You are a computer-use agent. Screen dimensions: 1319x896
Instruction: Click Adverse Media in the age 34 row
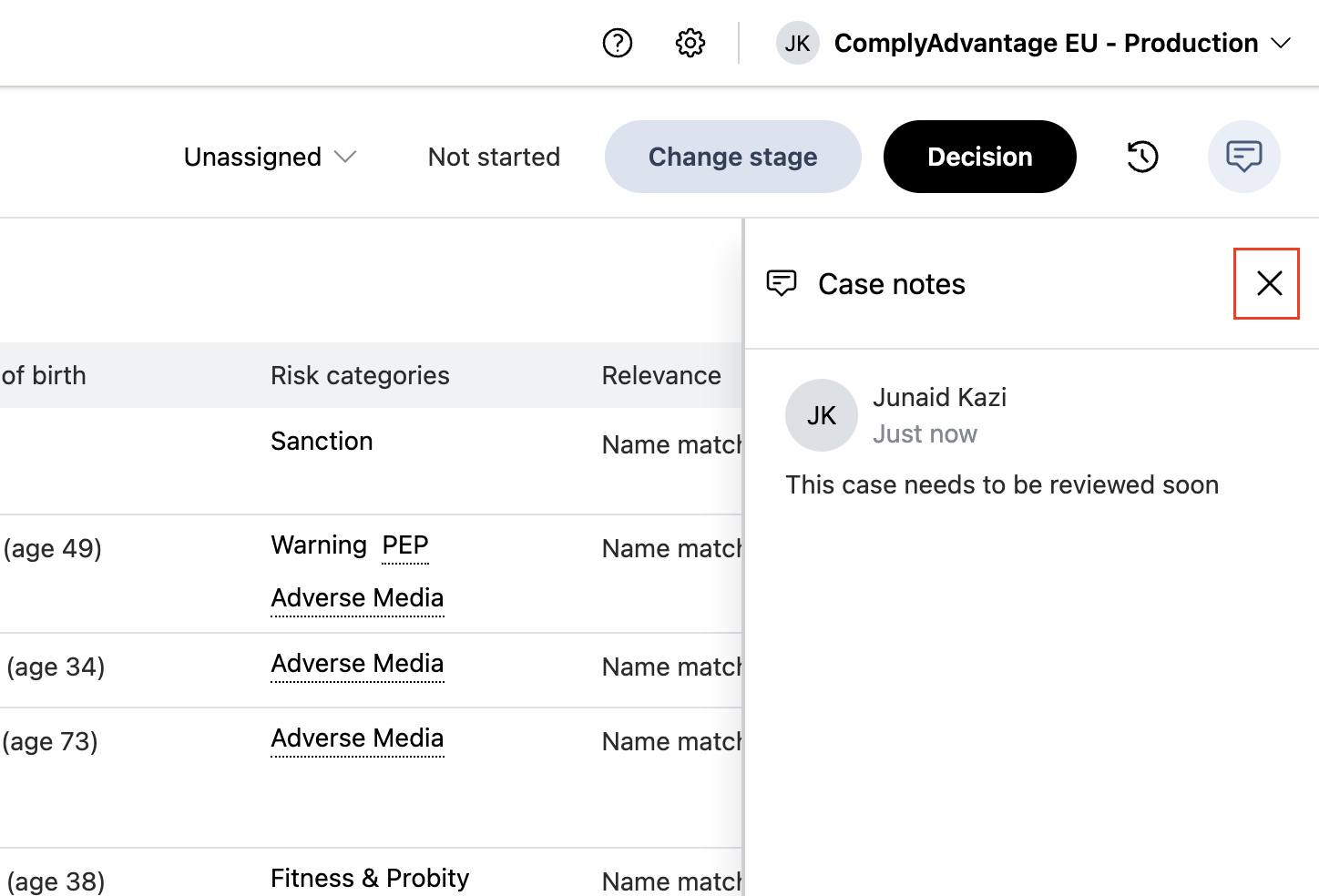coord(357,664)
